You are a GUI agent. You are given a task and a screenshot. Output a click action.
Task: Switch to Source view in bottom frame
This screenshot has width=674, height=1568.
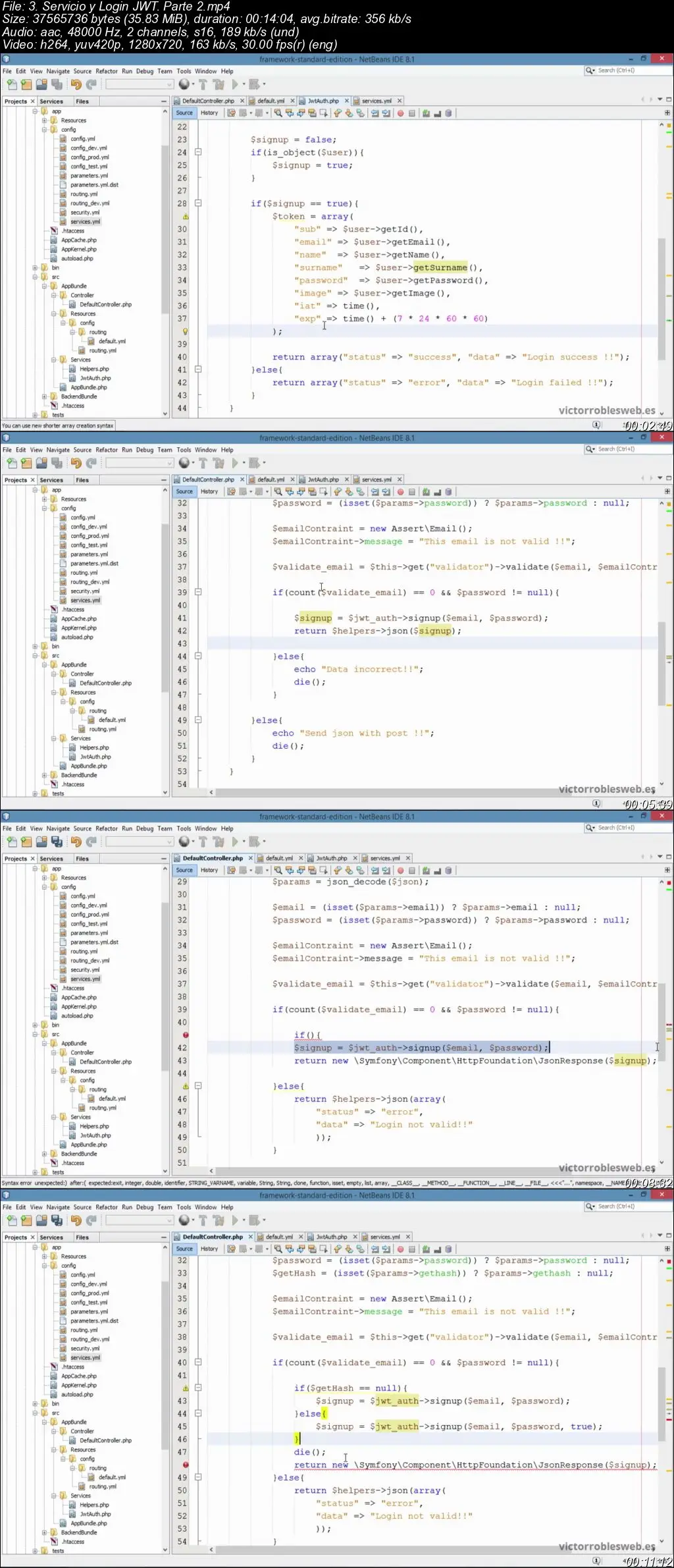click(x=185, y=1249)
